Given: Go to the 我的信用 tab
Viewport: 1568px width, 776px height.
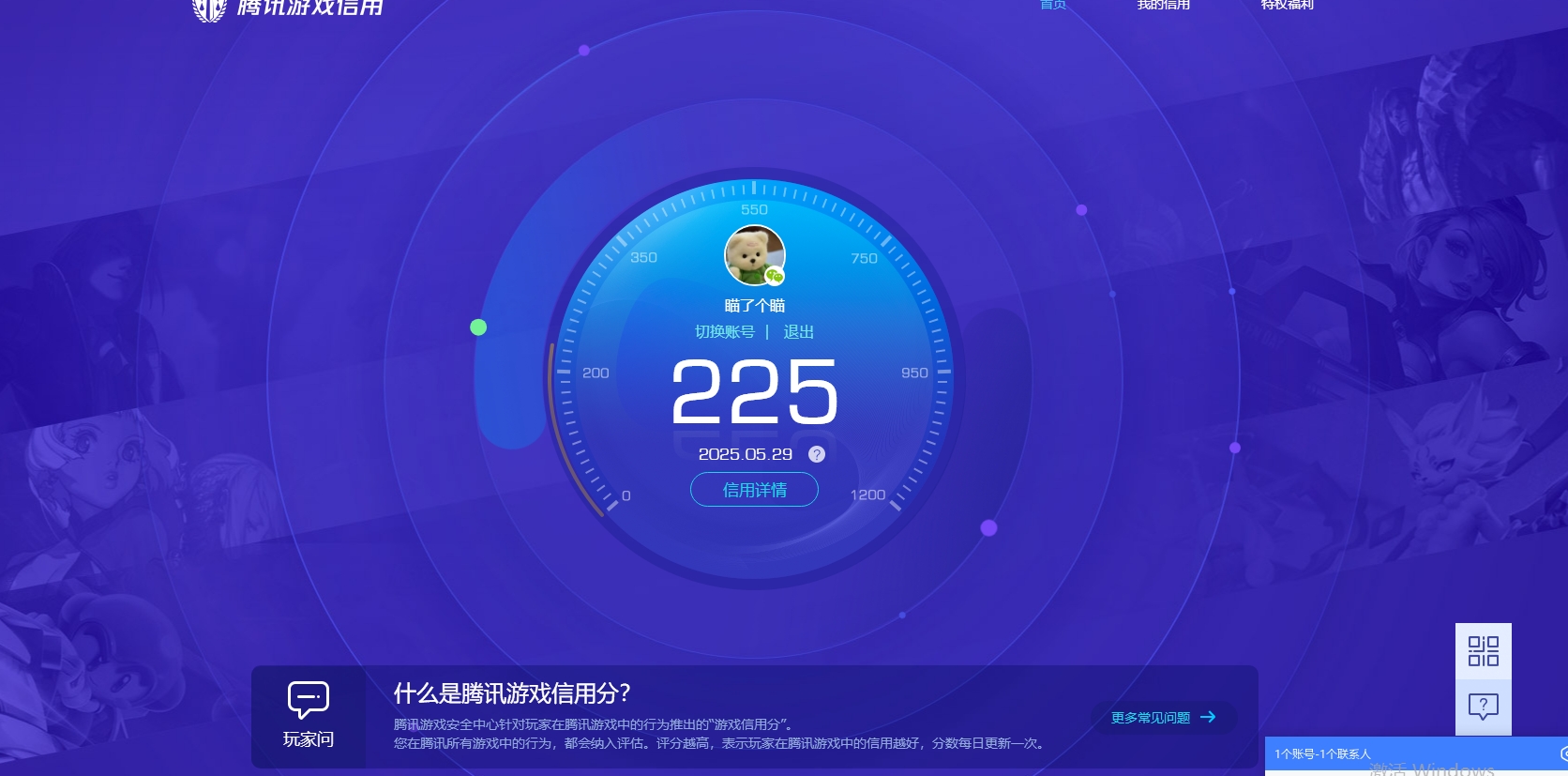Looking at the screenshot, I should click(1163, 5).
